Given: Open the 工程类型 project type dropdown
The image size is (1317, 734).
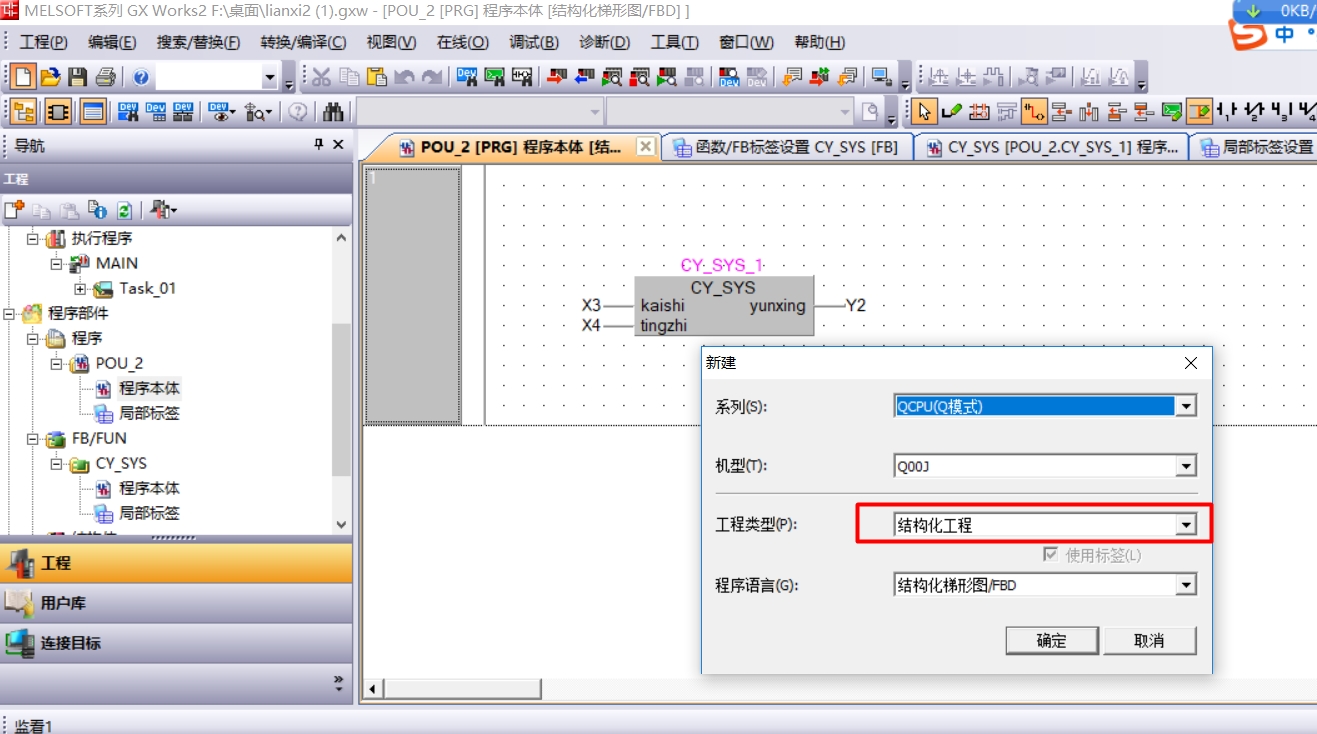Looking at the screenshot, I should point(1185,525).
